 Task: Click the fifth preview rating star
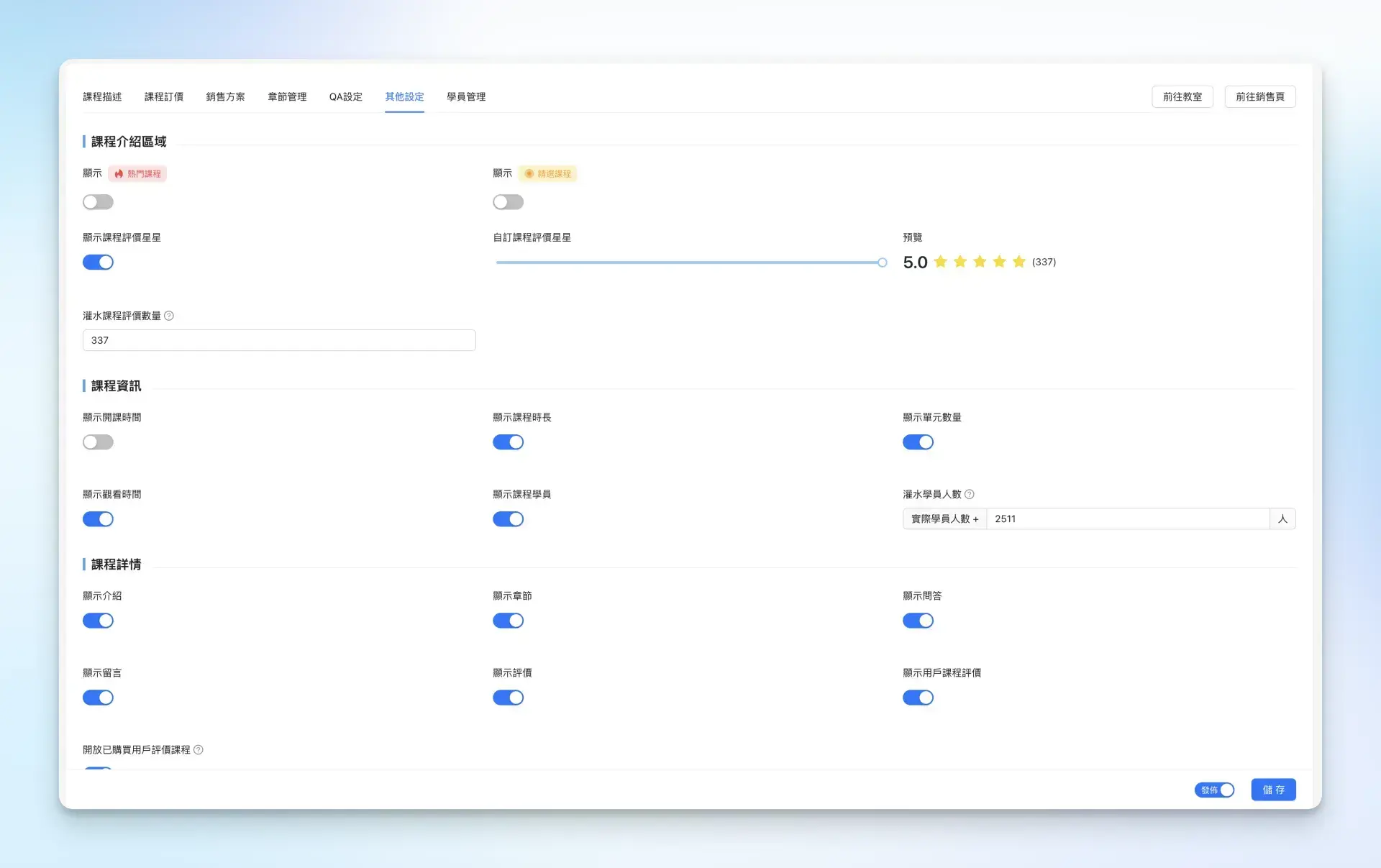tap(1018, 262)
